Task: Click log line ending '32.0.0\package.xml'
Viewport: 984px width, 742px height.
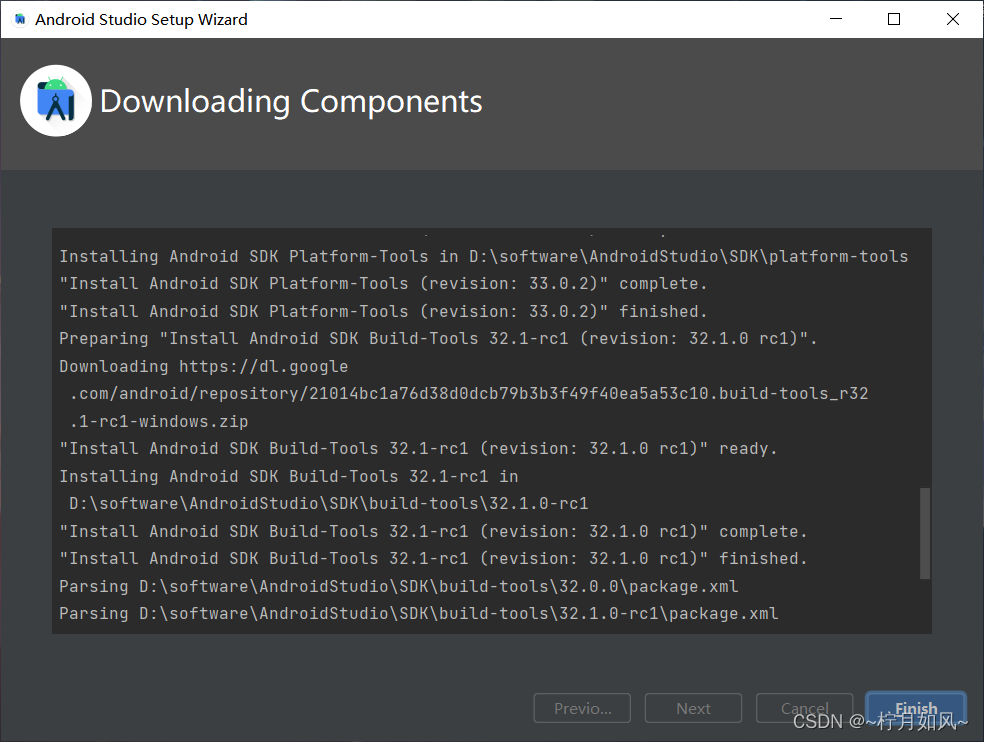Action: tap(398, 586)
